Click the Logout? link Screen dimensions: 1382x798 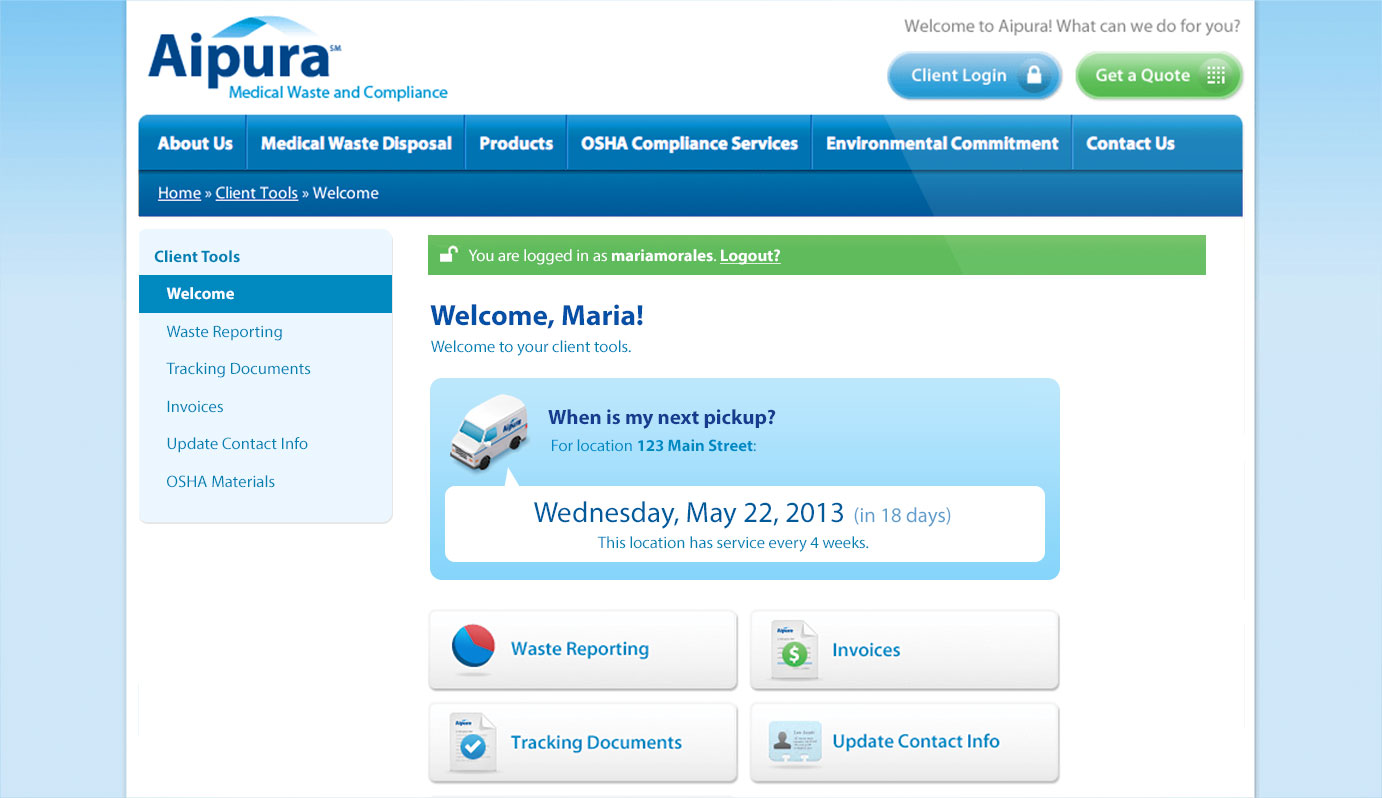click(750, 256)
